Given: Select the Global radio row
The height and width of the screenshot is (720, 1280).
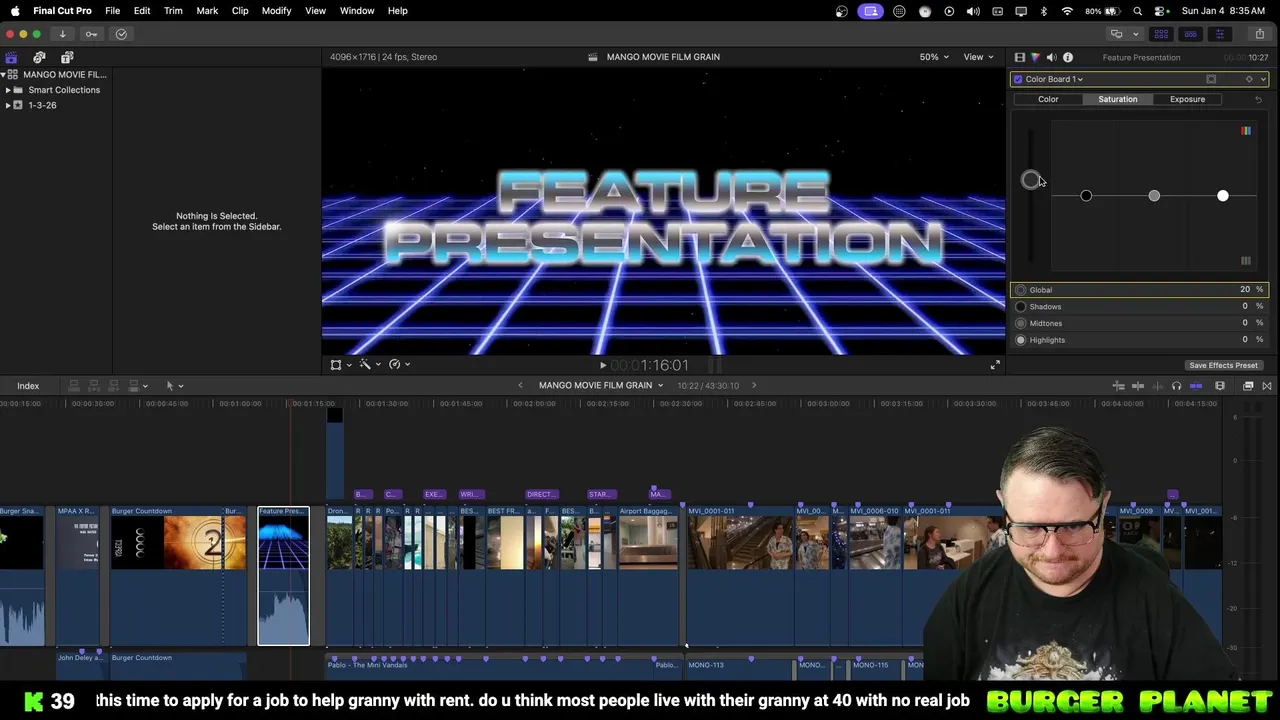Looking at the screenshot, I should (1139, 290).
